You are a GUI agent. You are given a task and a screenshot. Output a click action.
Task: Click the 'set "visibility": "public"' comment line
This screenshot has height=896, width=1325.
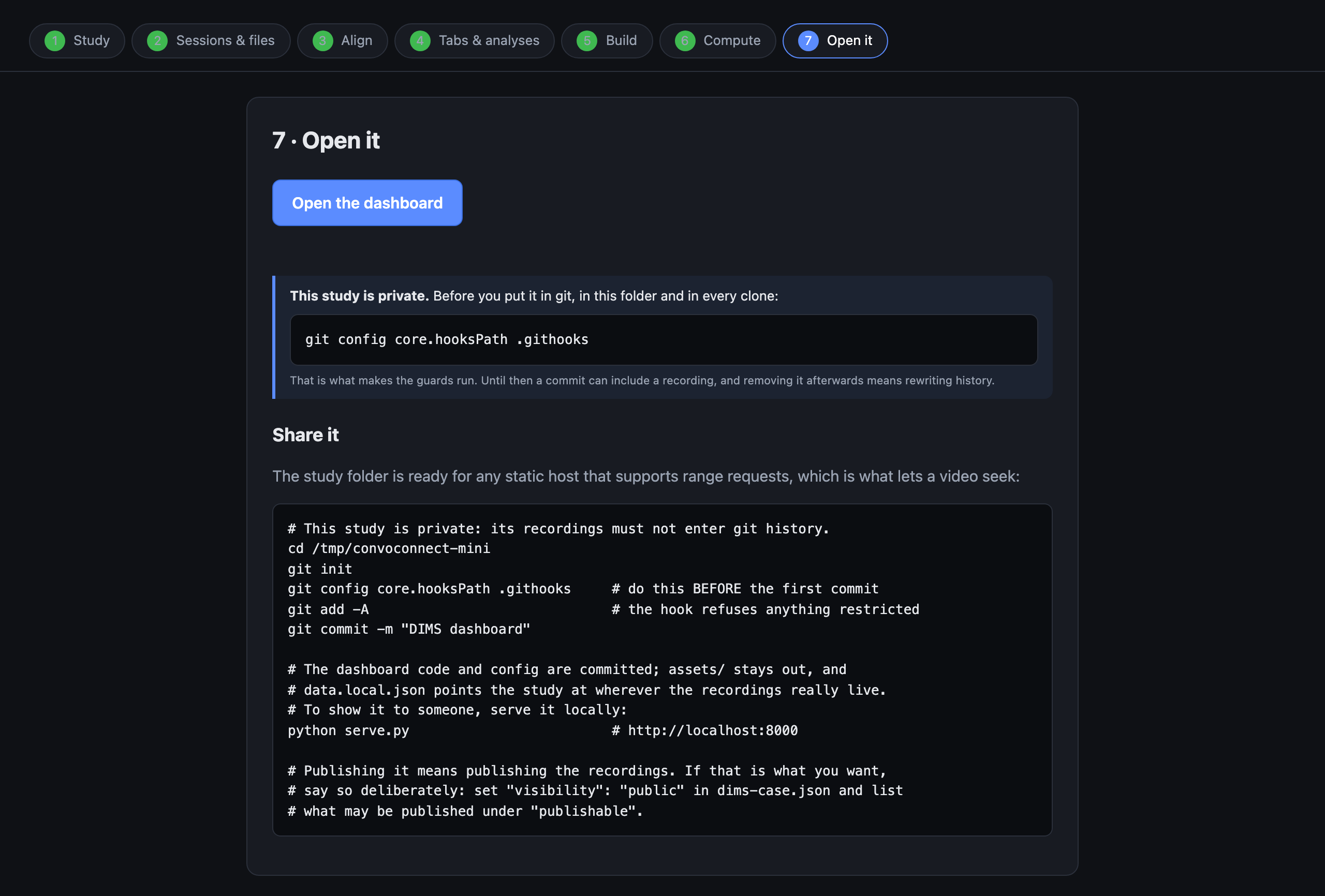pyautogui.click(x=595, y=791)
